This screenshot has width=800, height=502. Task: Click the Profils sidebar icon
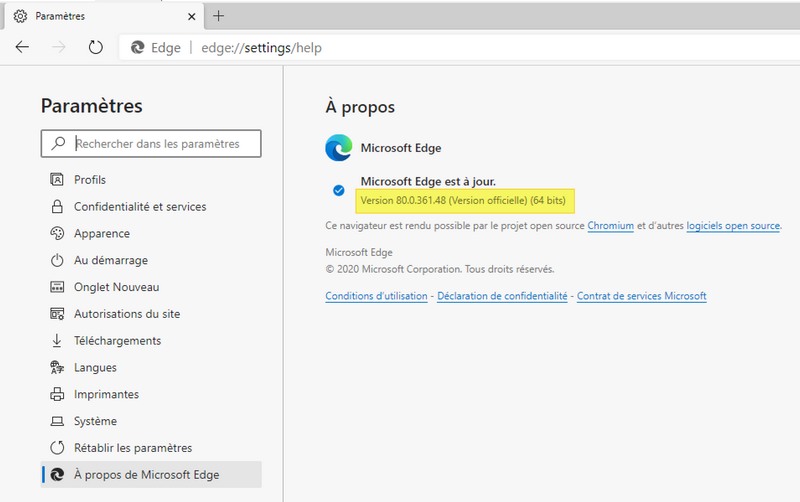(56, 180)
